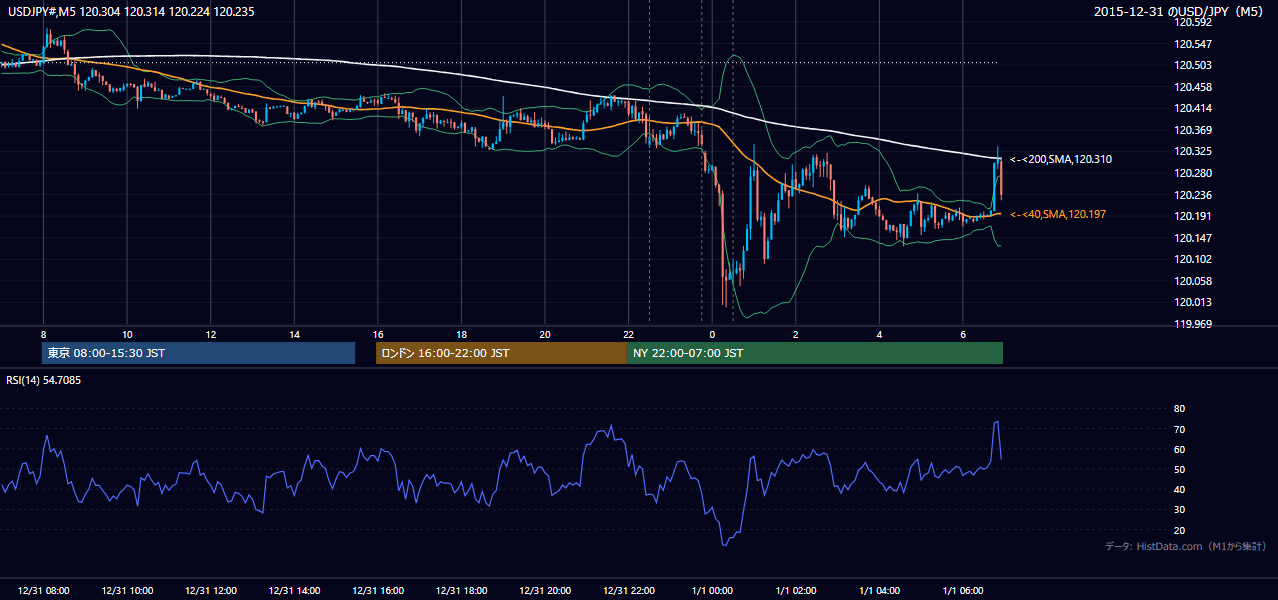This screenshot has width=1278, height=600.
Task: Click hour label 8 under the price chart
Action: (x=43, y=334)
